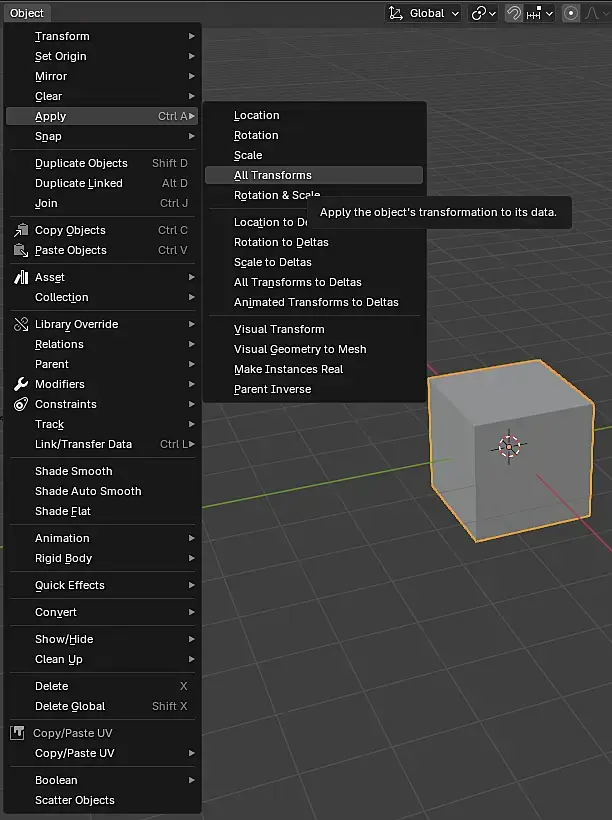
Task: Choose Delete in Object menu
Action: [x=102, y=686]
